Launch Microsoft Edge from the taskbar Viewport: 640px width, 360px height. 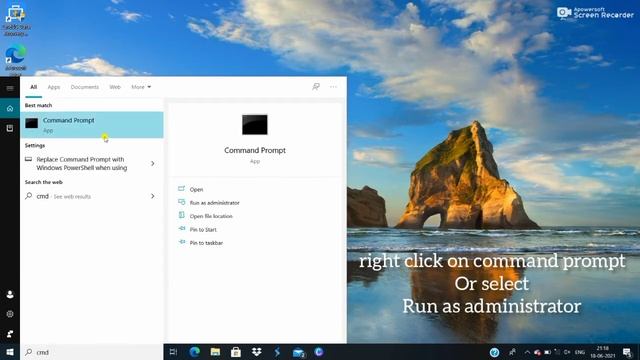coord(194,352)
